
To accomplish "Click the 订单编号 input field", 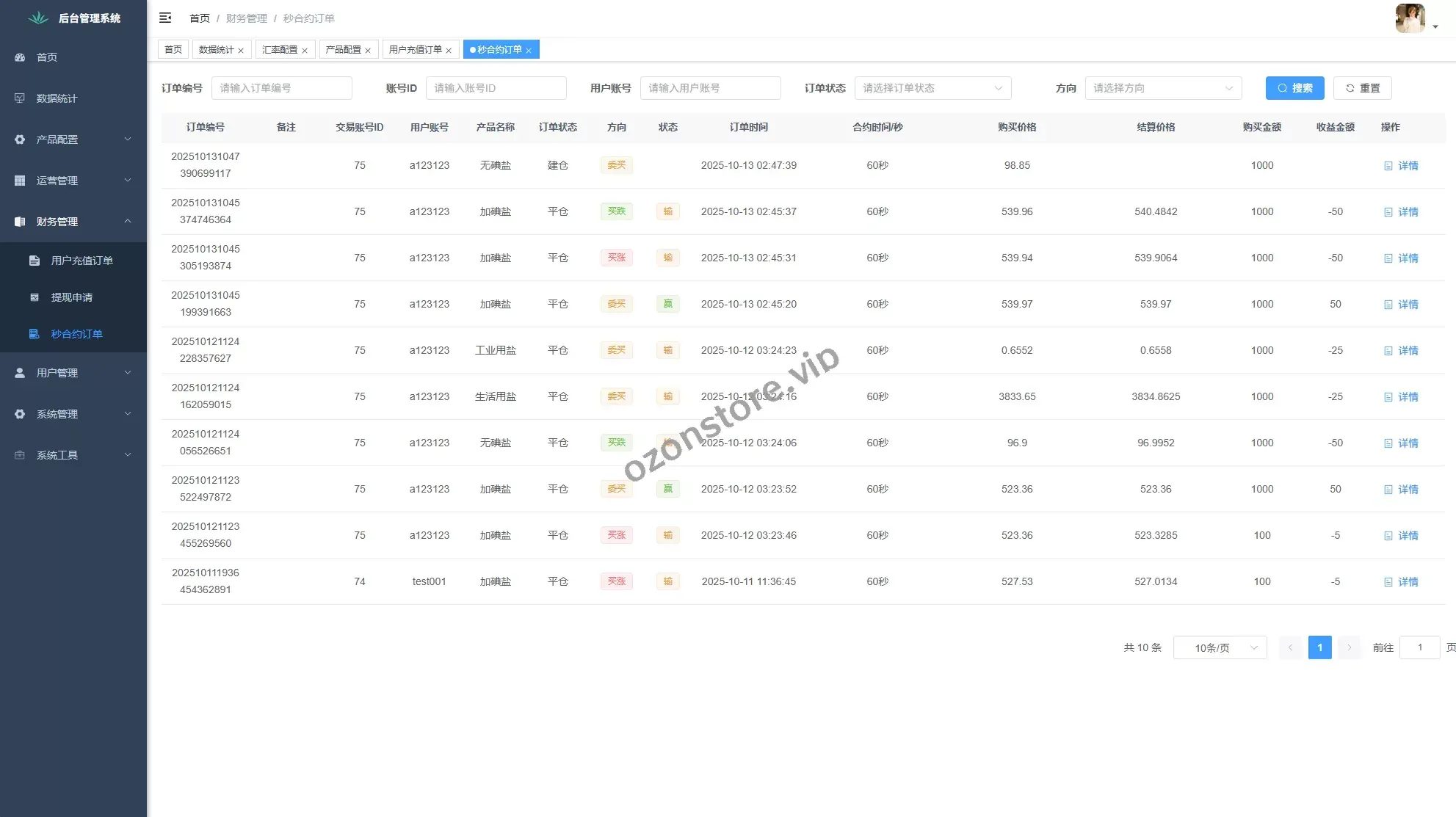I will [x=281, y=88].
